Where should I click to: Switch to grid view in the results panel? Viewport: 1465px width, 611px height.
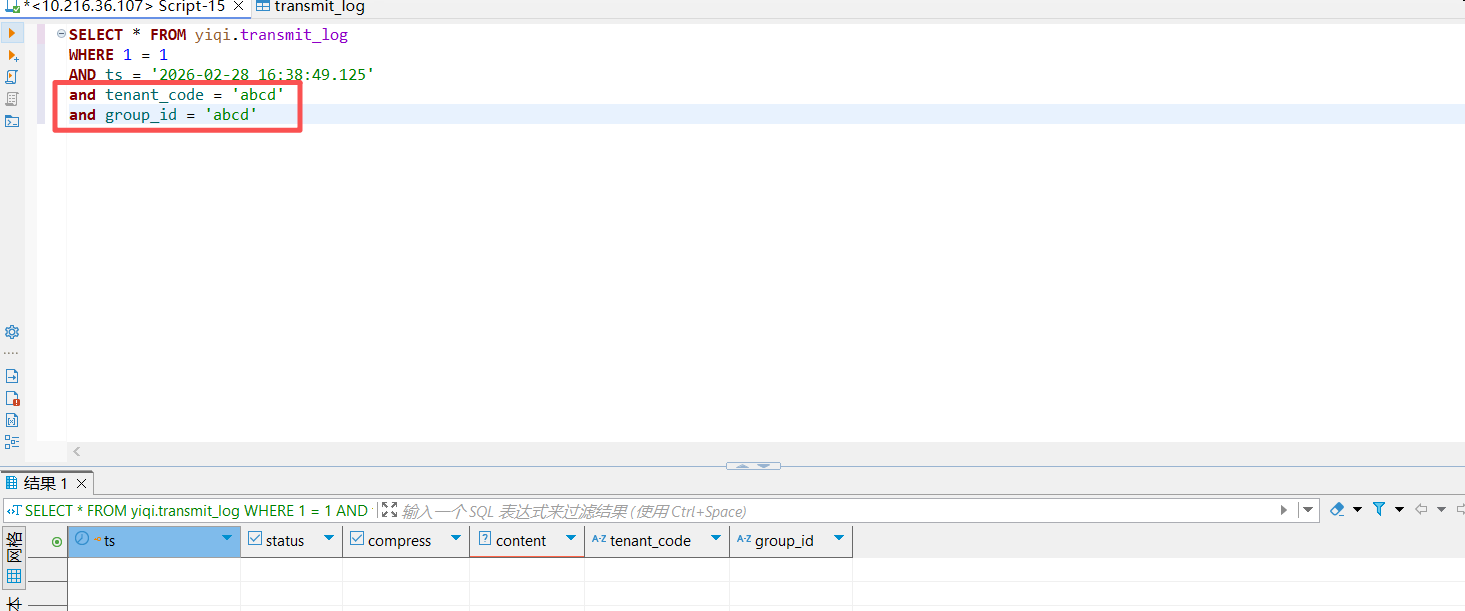[14, 576]
